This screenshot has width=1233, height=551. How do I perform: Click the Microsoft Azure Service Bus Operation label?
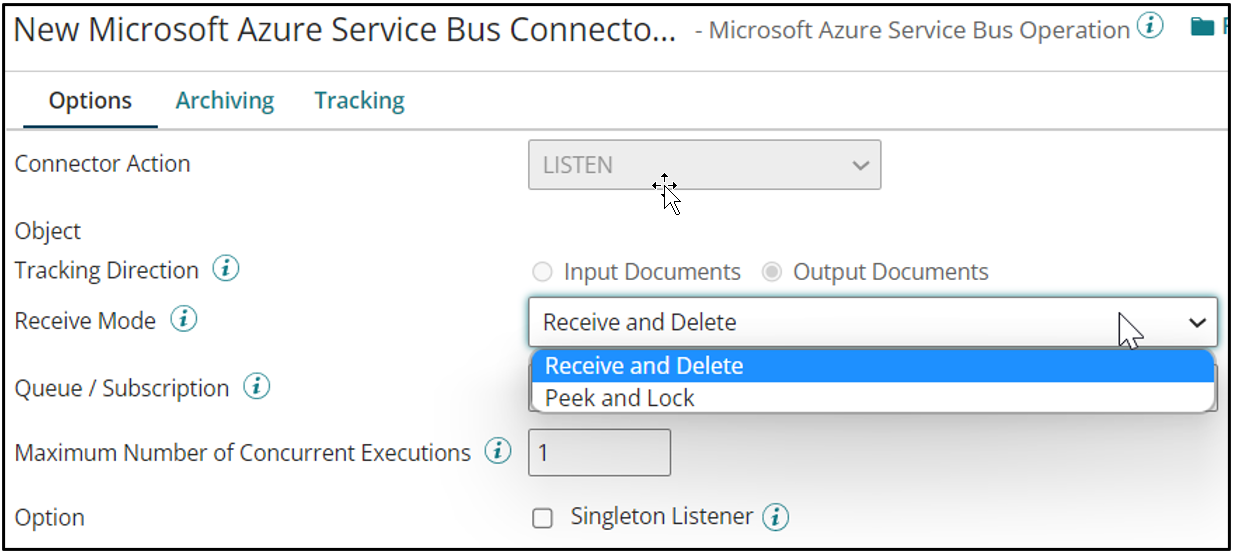click(x=919, y=30)
